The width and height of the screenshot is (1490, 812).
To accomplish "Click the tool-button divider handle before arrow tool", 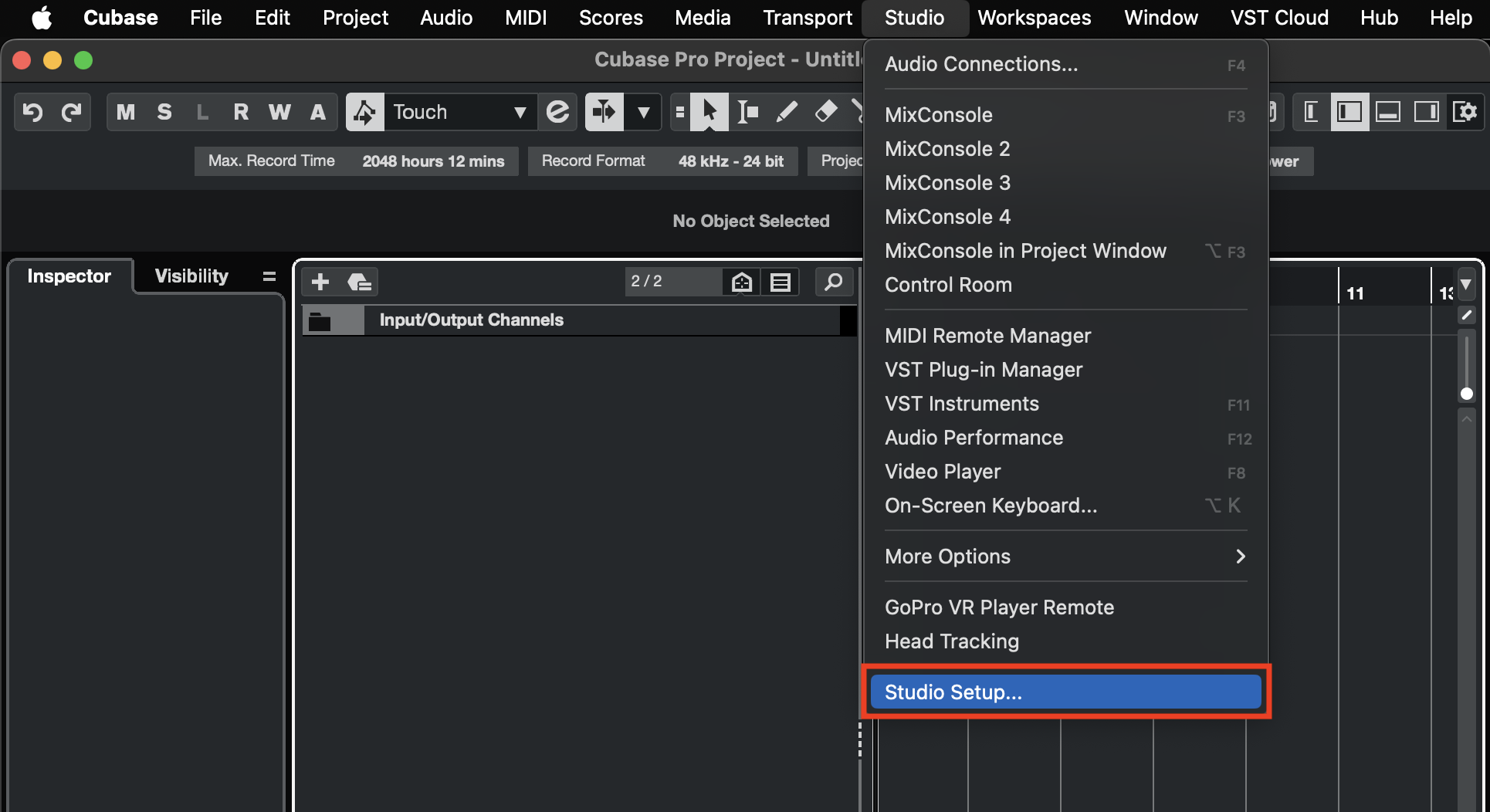I will [679, 113].
